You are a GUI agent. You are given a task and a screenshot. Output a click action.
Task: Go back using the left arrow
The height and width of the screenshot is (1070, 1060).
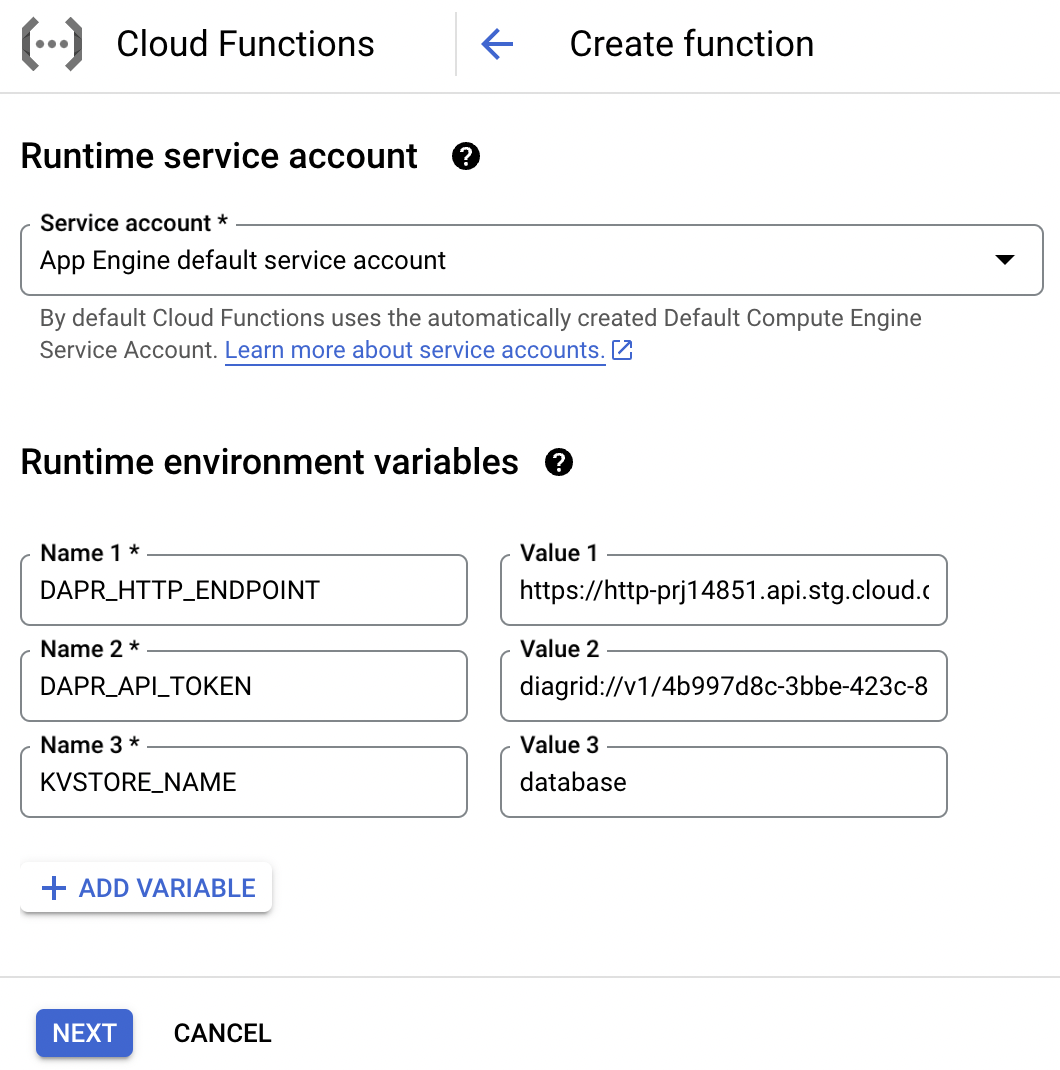coord(497,44)
